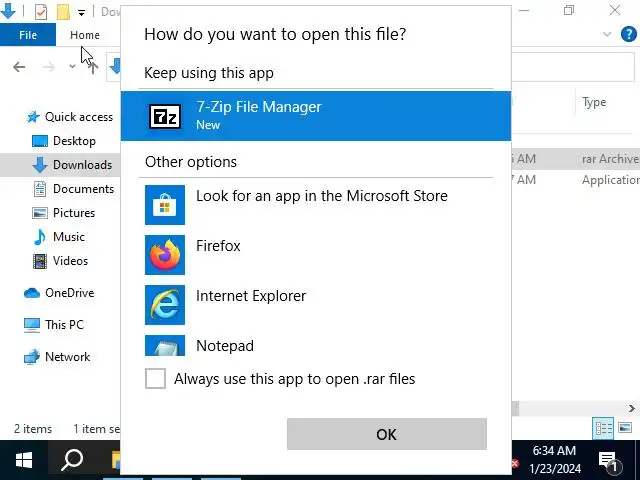Open the recent locations dropdown arrow
This screenshot has width=640, height=480.
point(72,67)
